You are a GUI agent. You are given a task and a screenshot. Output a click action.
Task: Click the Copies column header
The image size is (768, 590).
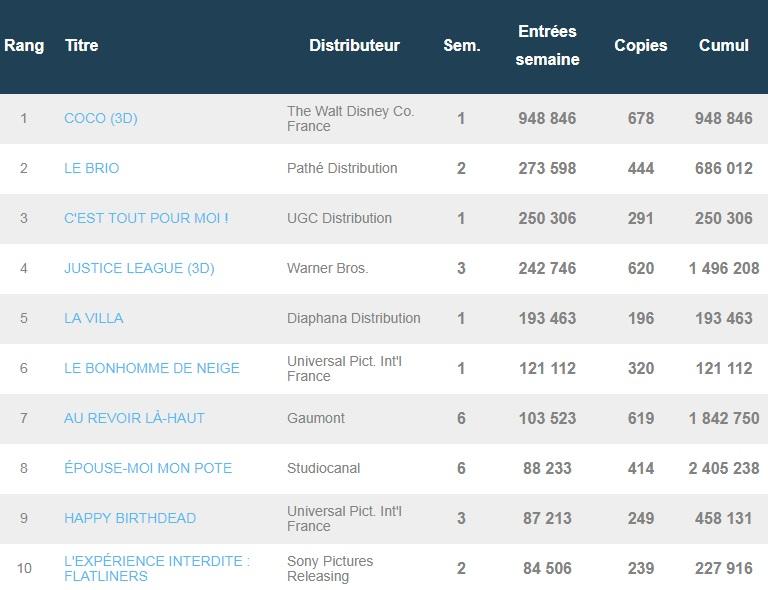pos(640,45)
